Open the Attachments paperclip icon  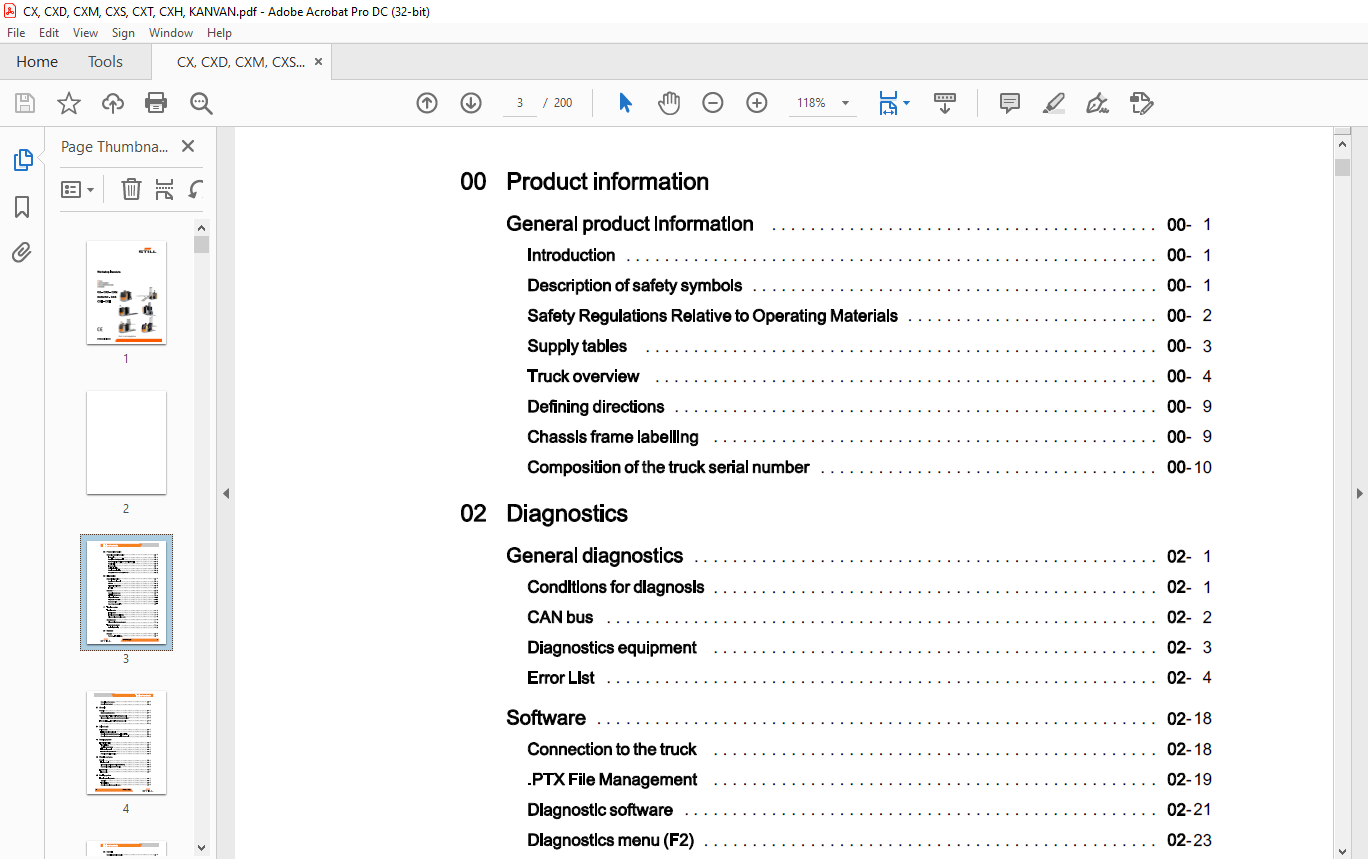pos(22,252)
